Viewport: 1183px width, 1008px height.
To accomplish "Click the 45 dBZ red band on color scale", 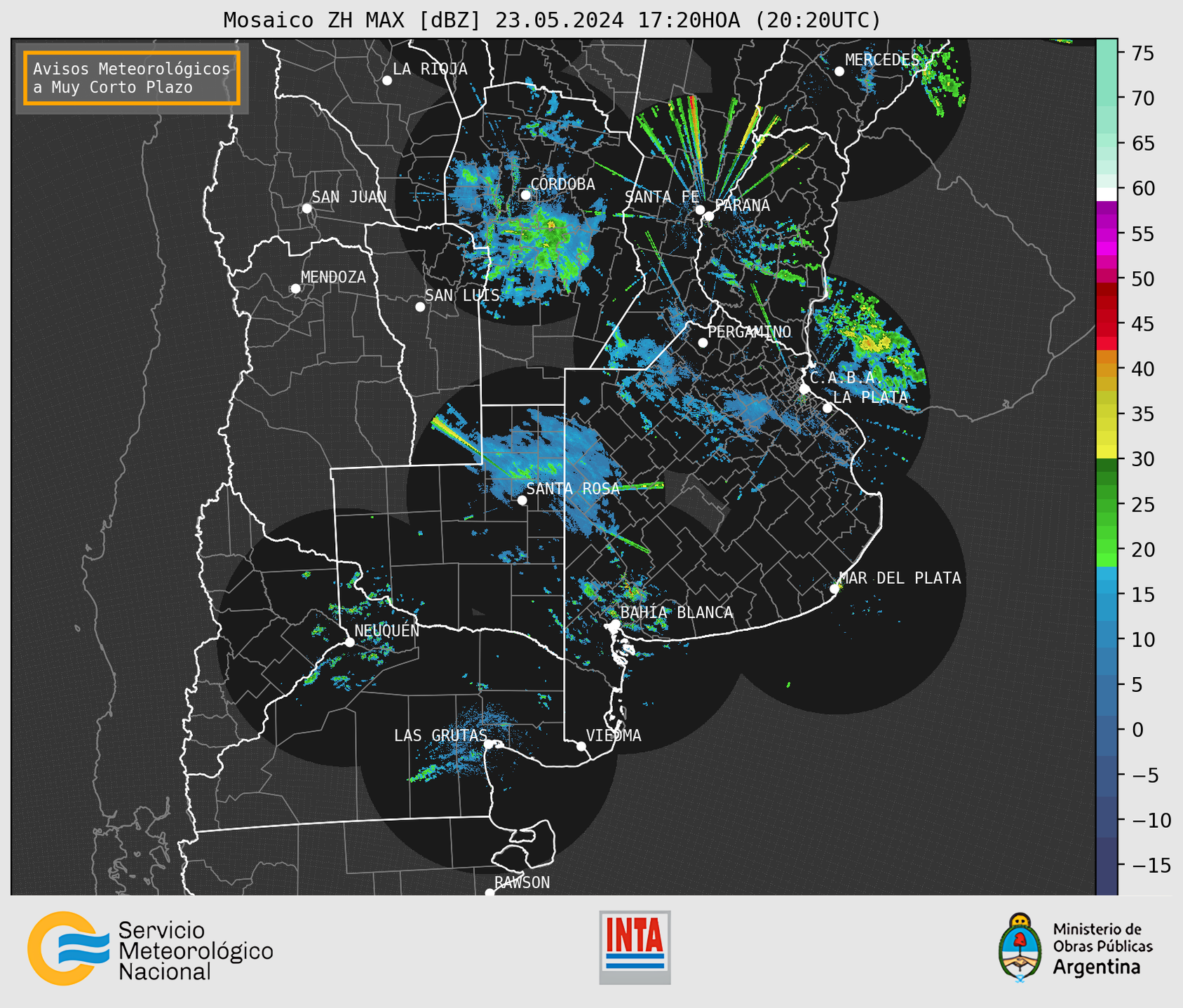I will point(1106,325).
